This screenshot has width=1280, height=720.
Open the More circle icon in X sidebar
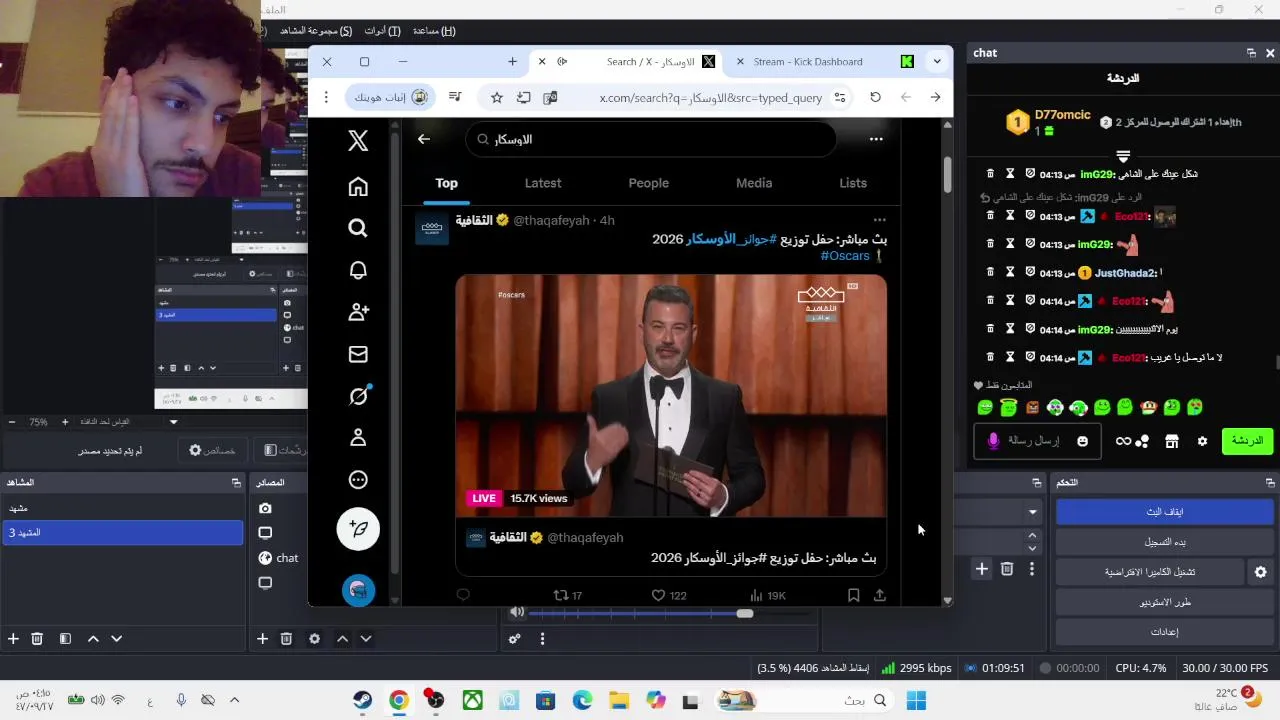point(358,480)
